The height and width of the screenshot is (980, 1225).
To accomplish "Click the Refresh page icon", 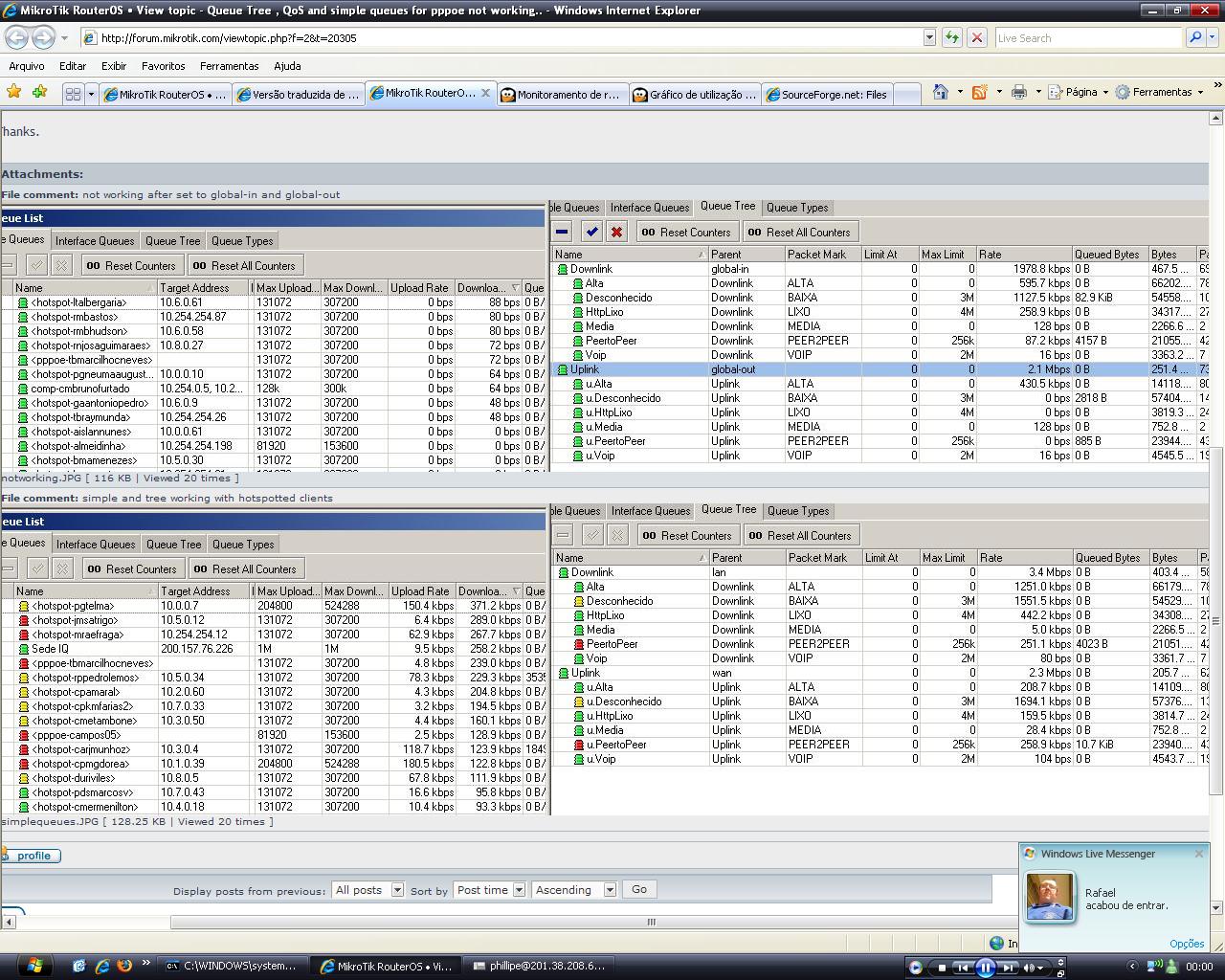I will [x=951, y=37].
